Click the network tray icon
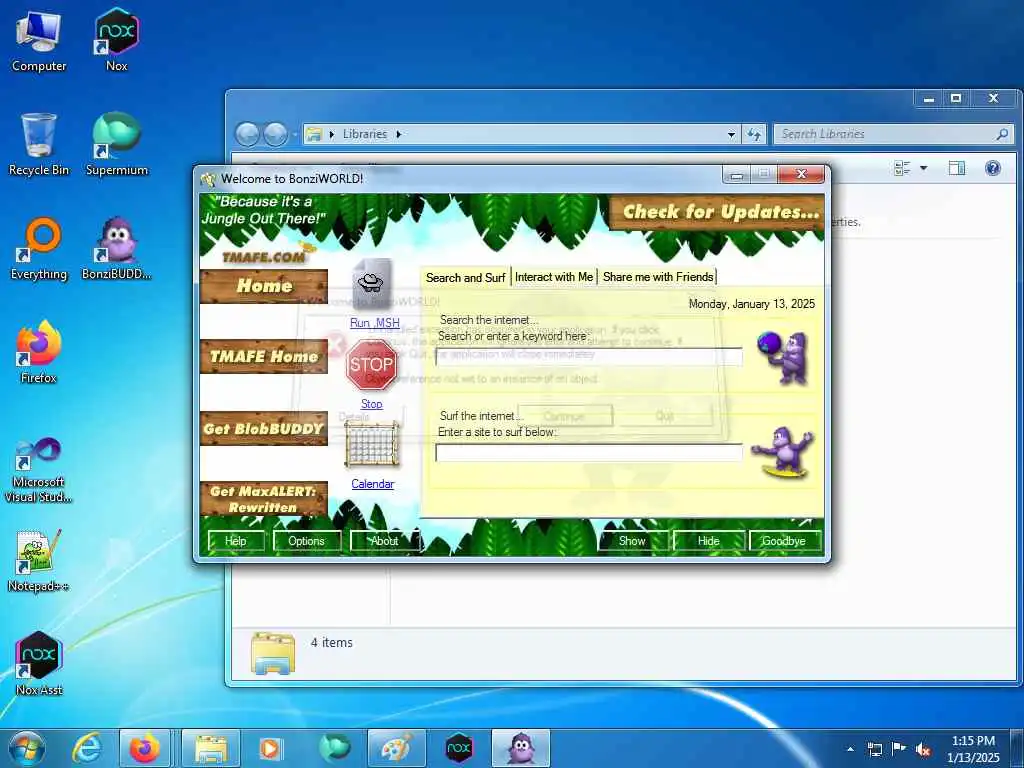 click(x=874, y=750)
